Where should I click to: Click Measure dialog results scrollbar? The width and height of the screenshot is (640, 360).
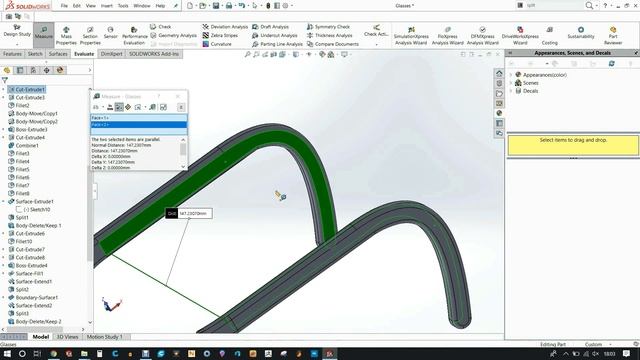point(183,153)
